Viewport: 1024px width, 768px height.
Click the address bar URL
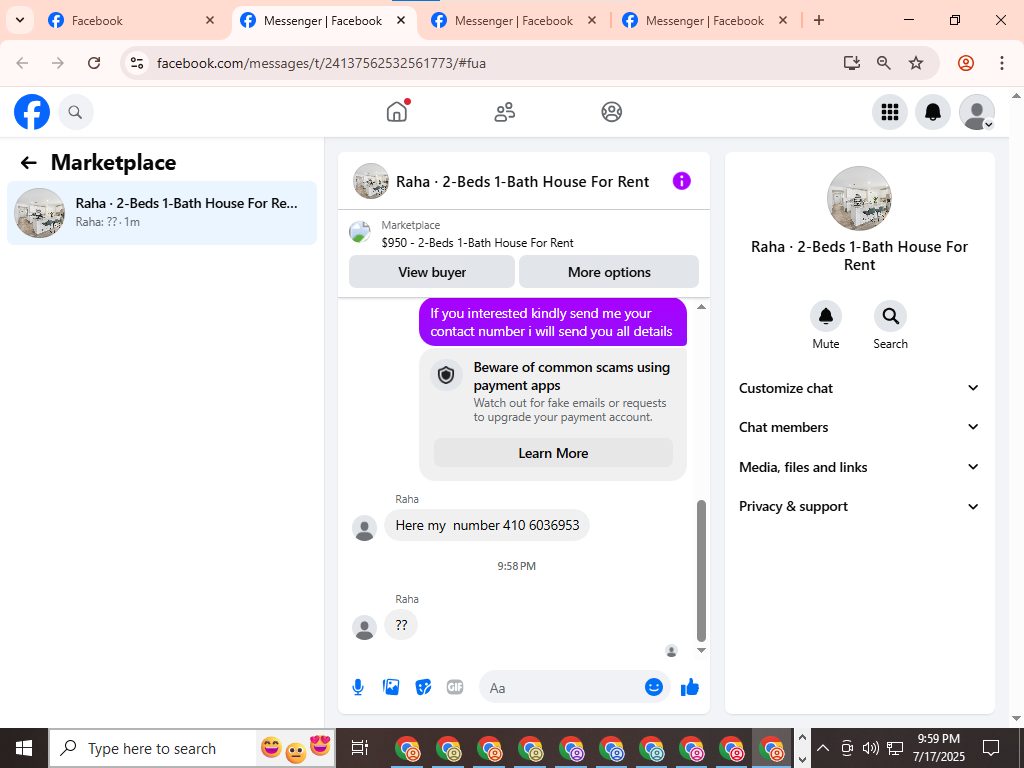(x=321, y=63)
